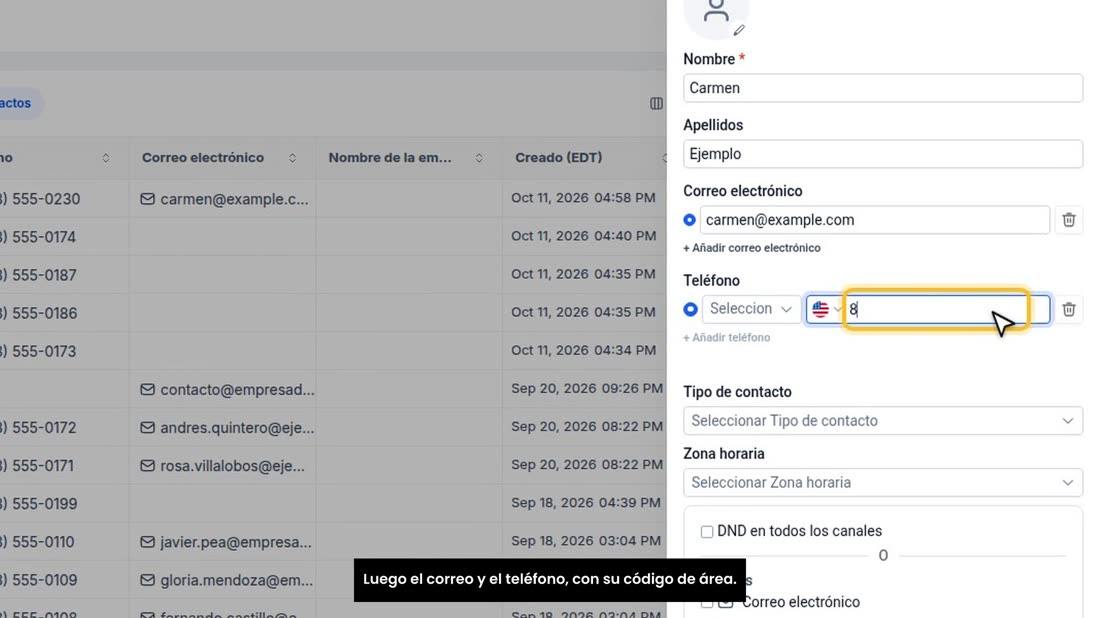Image resolution: width=1100 pixels, height=618 pixels.
Task: Click date Sep 18, 2026 04:39 PM
Action: click(585, 502)
